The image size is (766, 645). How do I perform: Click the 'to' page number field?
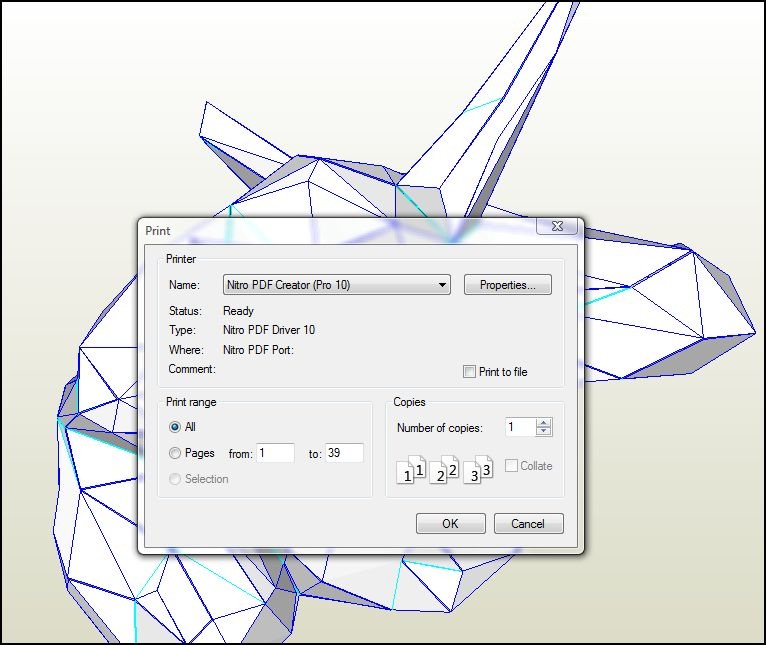(344, 453)
